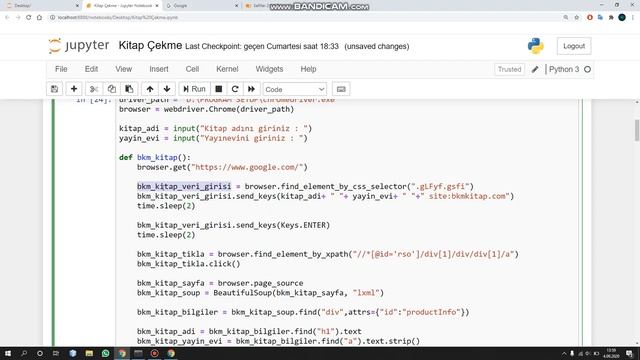Go to Jupyter home via logo

point(79,45)
